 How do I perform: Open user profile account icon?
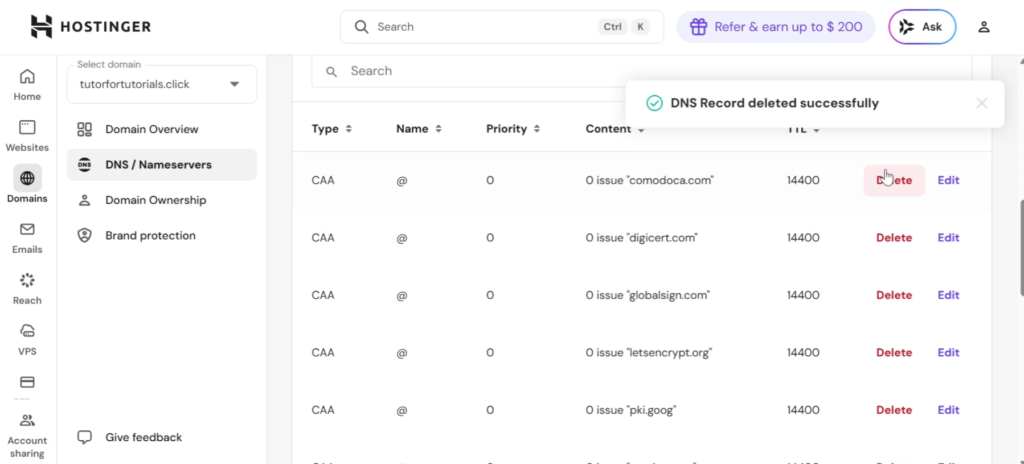click(x=984, y=27)
